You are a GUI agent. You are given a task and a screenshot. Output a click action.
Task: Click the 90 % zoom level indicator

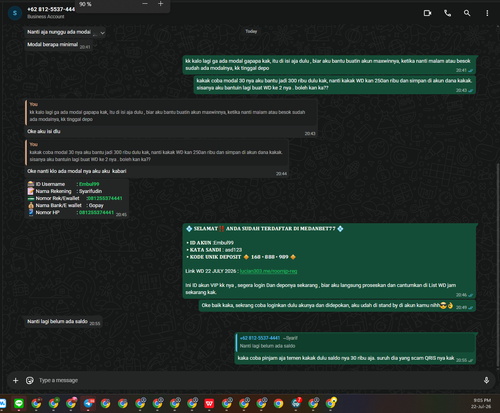[85, 4]
